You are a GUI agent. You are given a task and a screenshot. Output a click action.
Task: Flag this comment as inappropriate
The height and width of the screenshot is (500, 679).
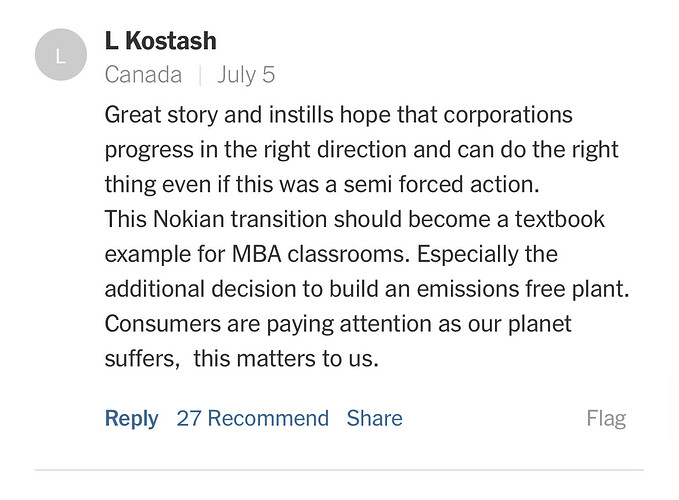[606, 418]
